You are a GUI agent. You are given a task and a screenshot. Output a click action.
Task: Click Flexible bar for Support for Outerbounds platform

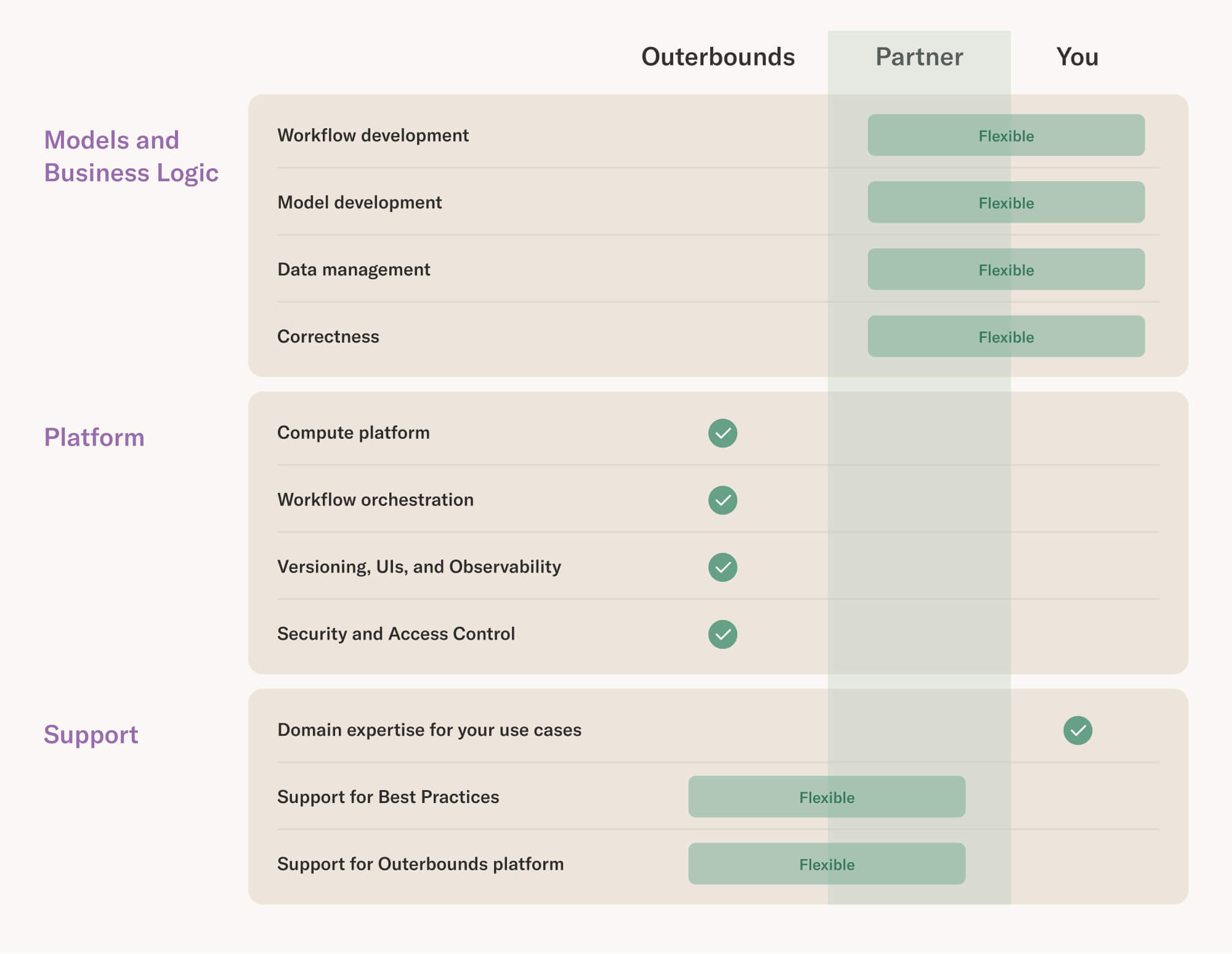point(827,864)
